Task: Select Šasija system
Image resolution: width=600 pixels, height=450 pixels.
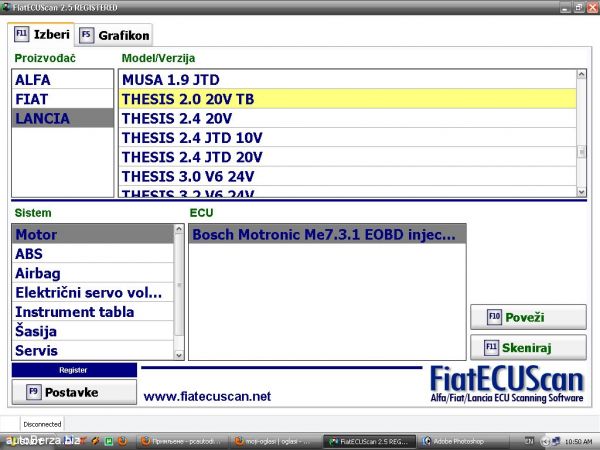Action: click(93, 331)
